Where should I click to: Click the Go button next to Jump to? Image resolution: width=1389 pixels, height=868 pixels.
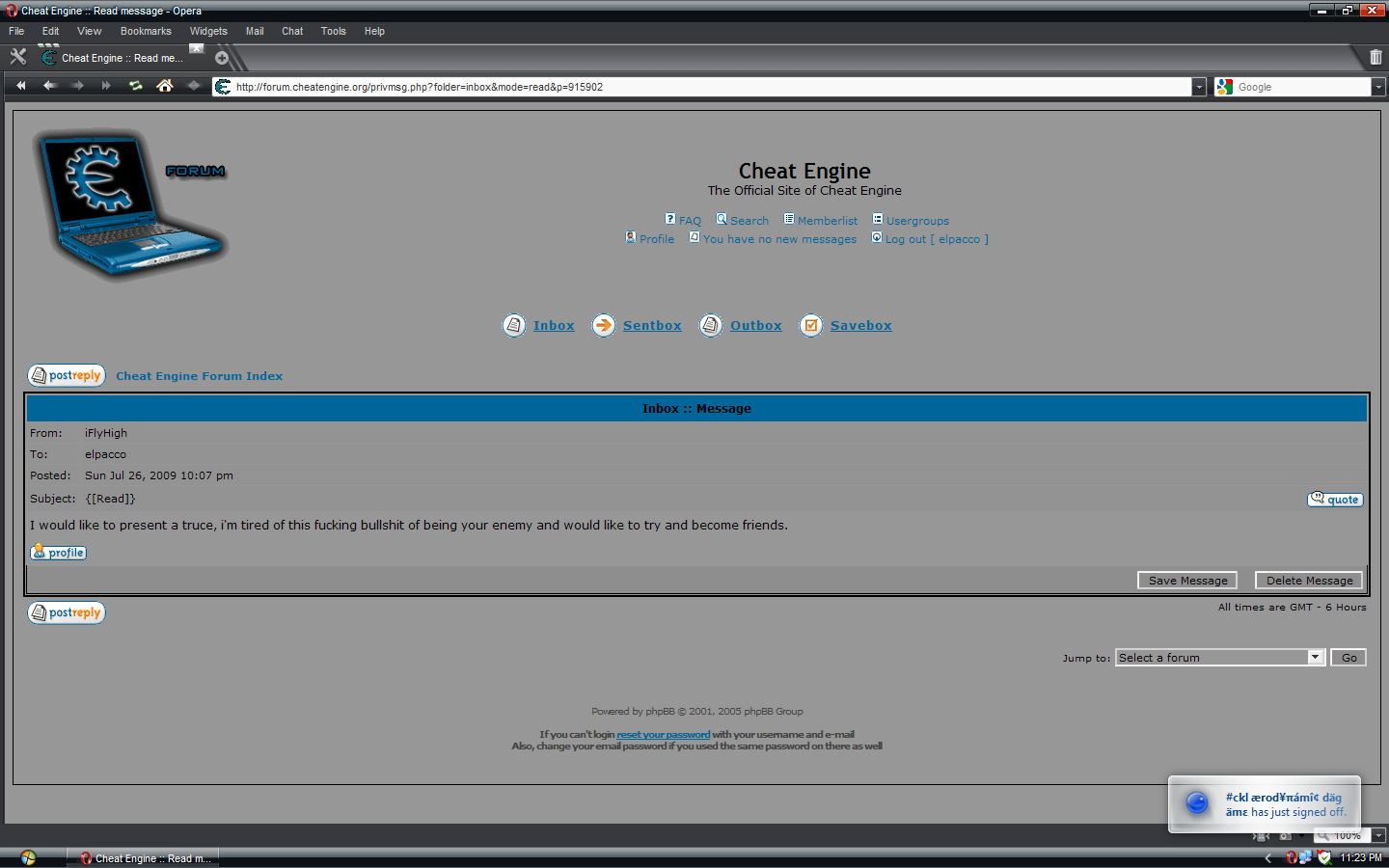tap(1348, 658)
